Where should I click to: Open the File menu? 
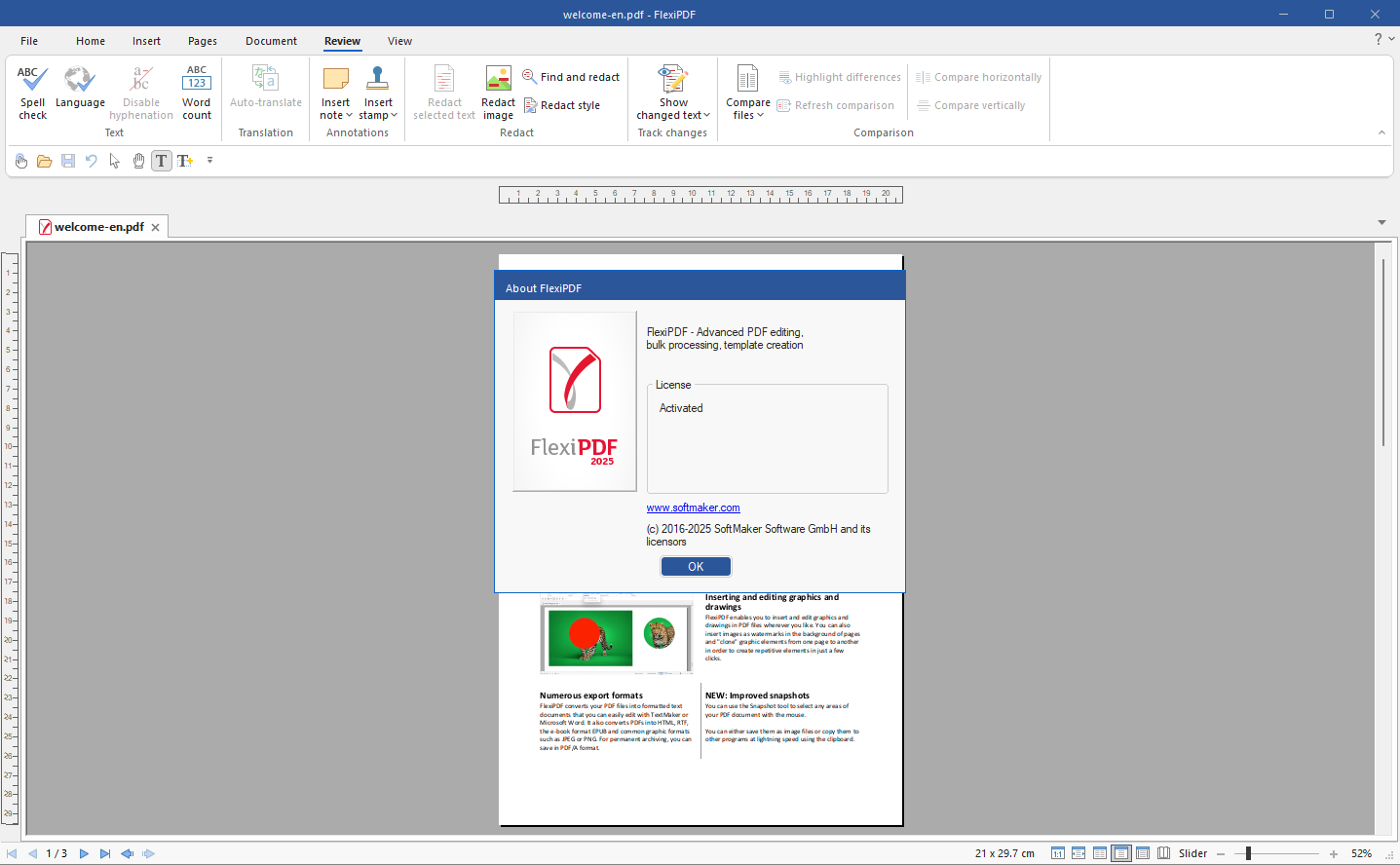[29, 41]
